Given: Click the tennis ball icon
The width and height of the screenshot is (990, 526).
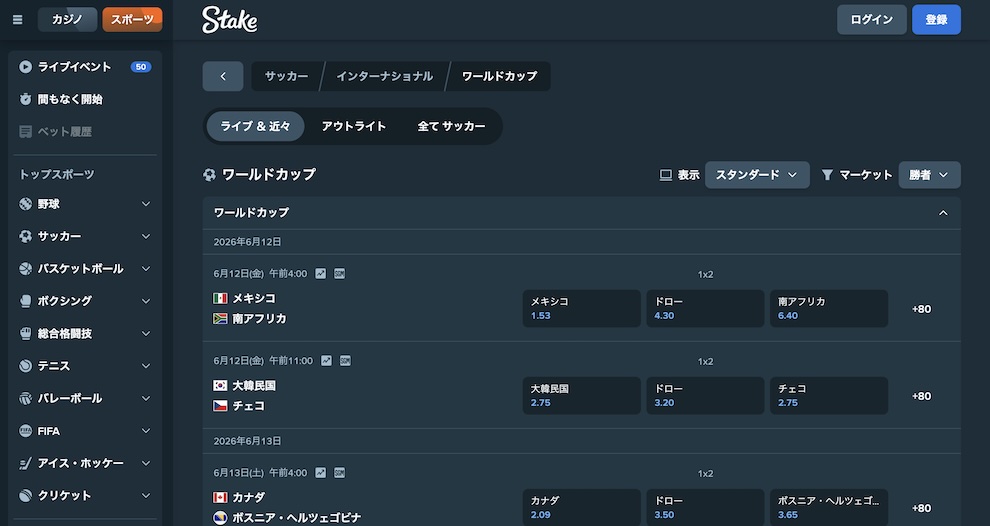Looking at the screenshot, I should point(25,366).
